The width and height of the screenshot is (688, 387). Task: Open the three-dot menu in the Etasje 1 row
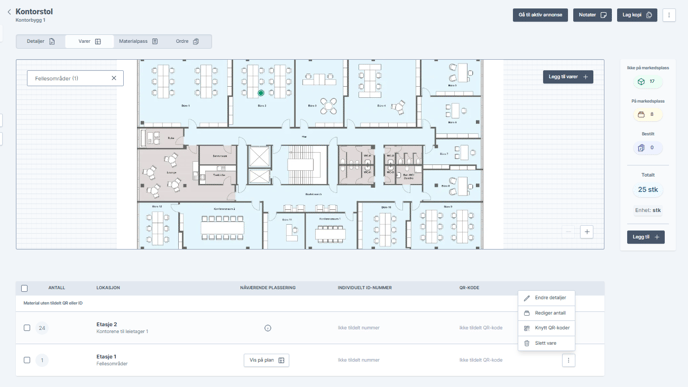(568, 360)
